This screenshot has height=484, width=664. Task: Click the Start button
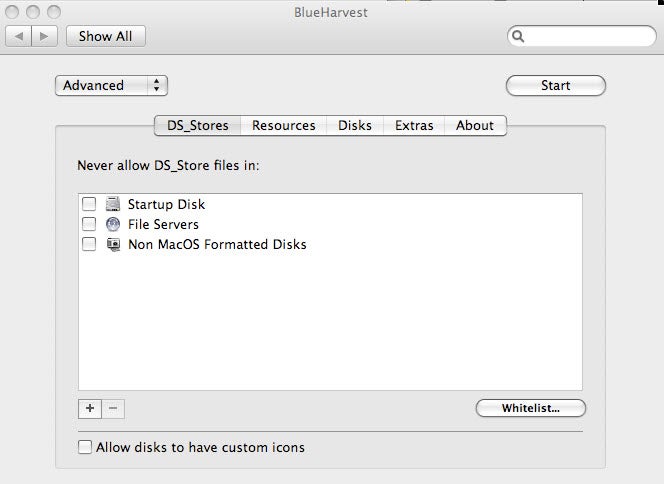coord(556,86)
